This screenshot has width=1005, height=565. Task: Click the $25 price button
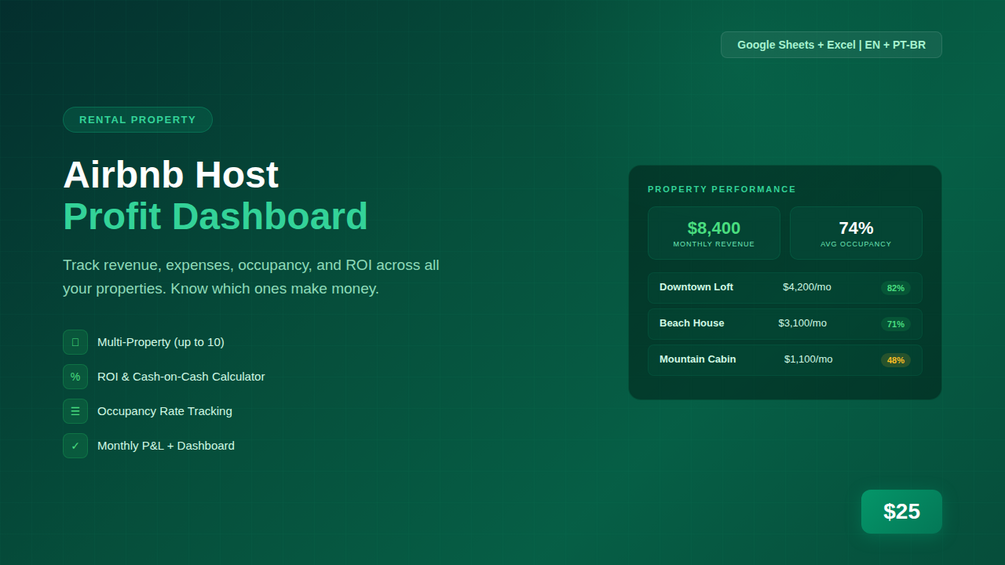(901, 511)
